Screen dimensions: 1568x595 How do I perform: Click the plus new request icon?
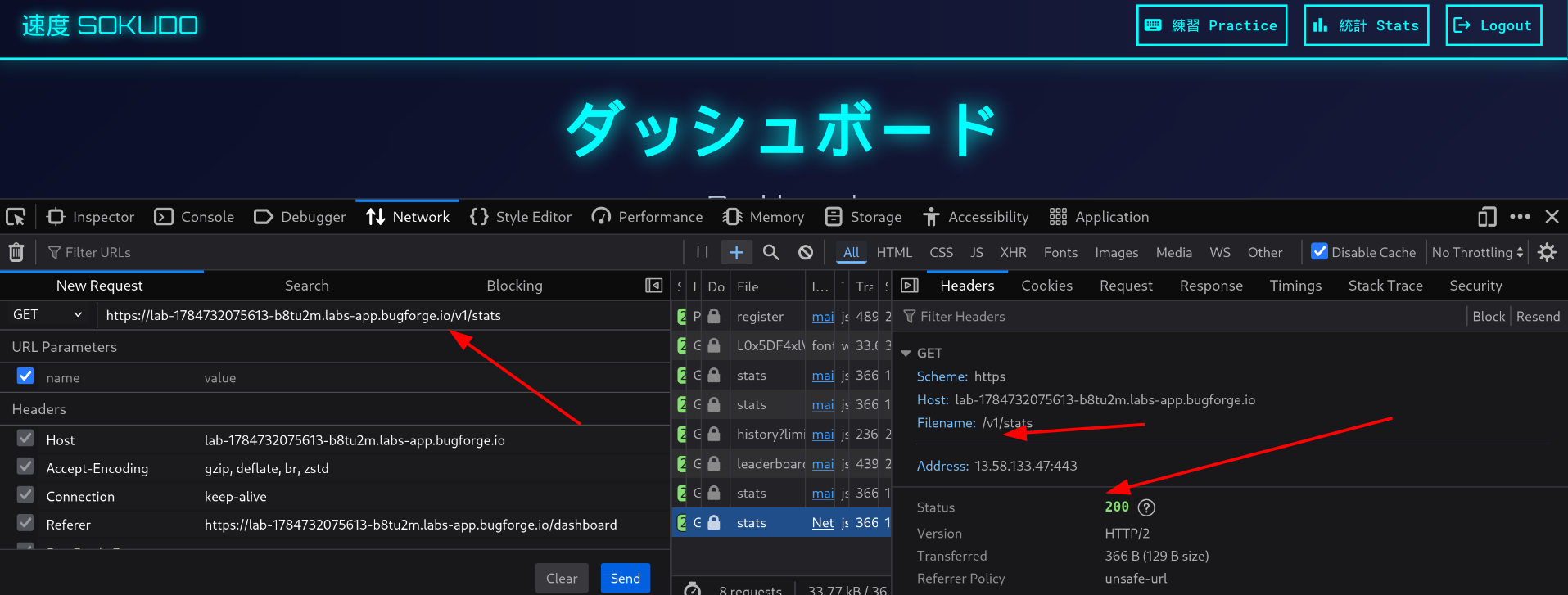click(x=736, y=252)
